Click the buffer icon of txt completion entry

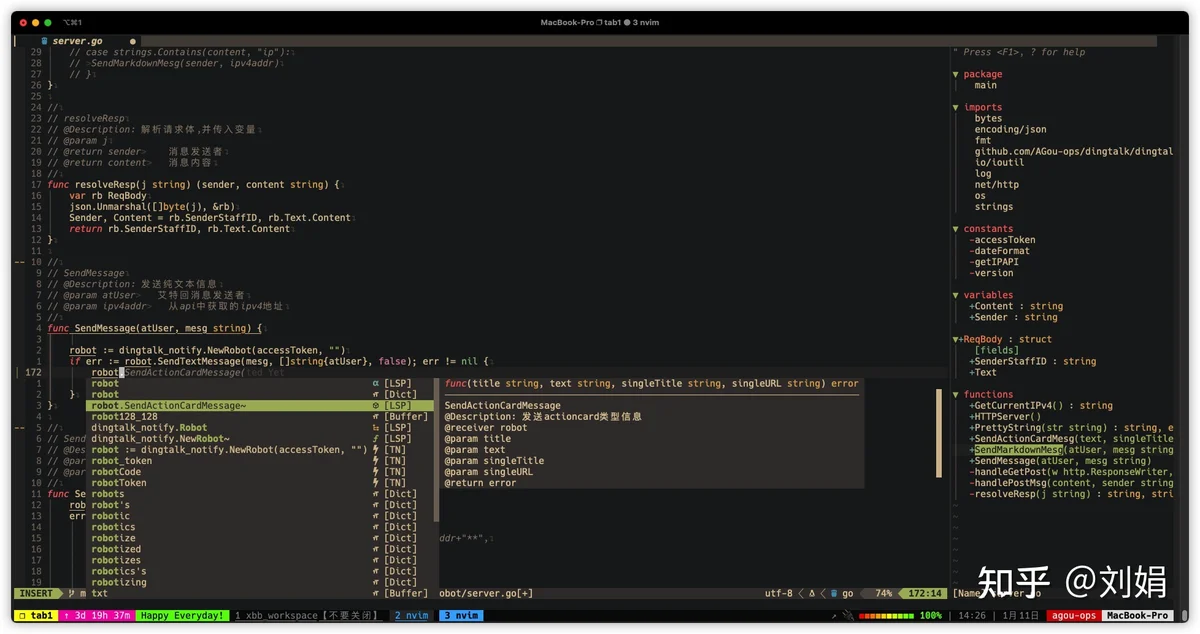coord(375,593)
